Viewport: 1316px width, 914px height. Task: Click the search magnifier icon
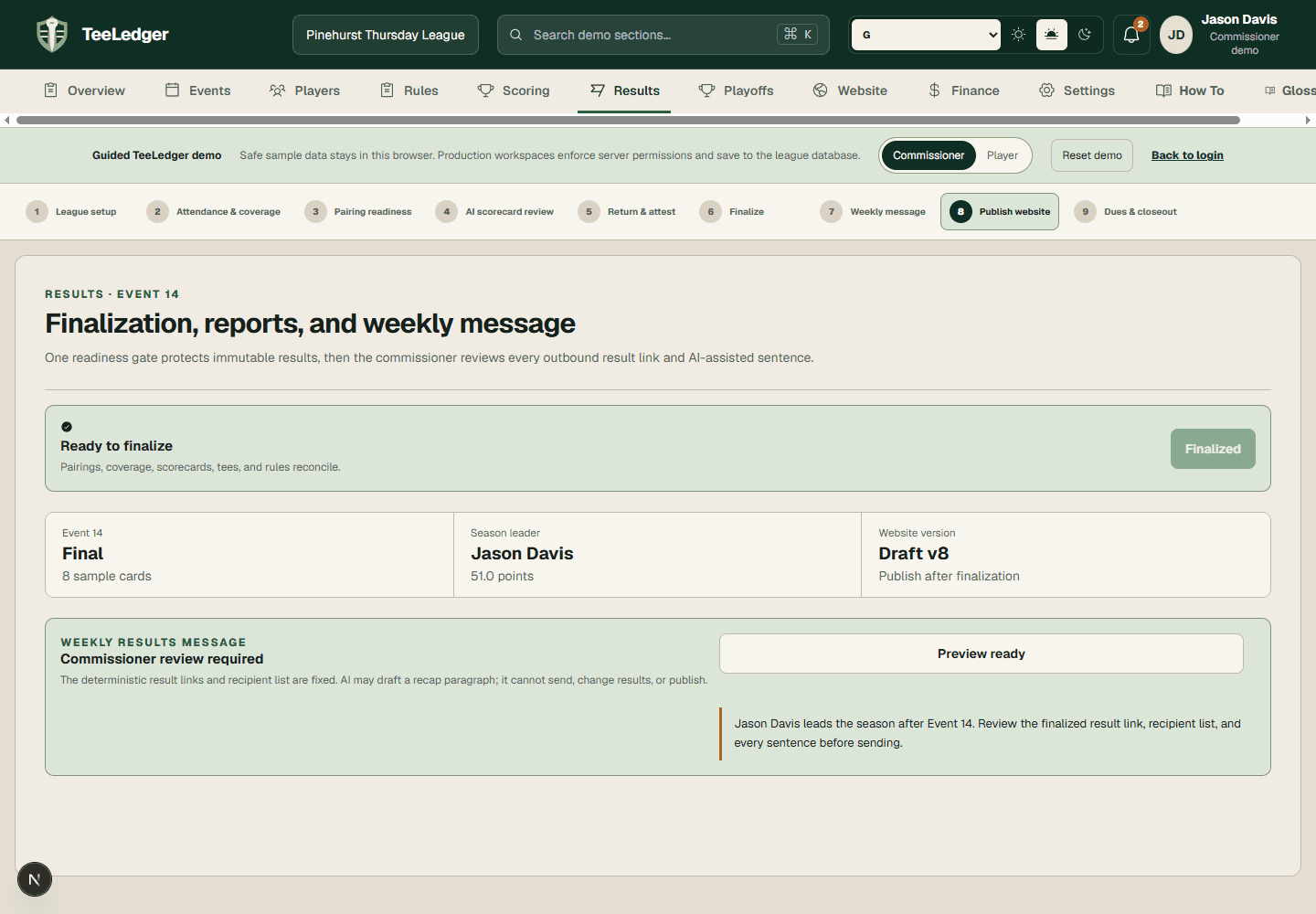point(516,35)
